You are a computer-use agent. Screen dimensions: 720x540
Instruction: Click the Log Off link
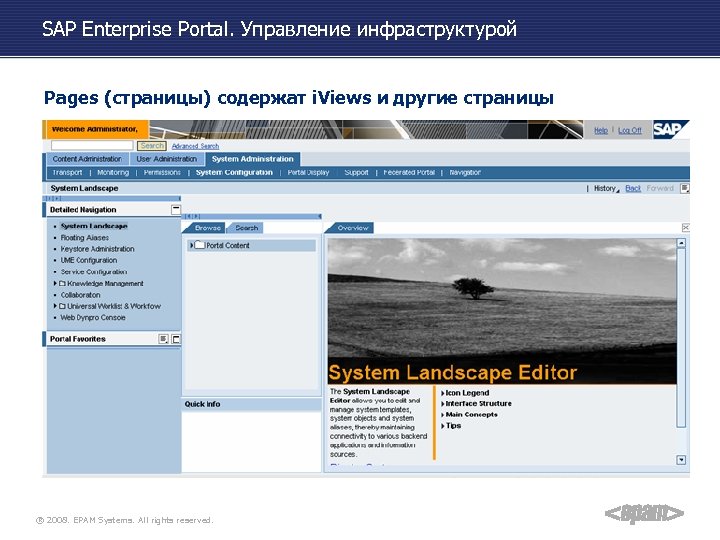630,130
